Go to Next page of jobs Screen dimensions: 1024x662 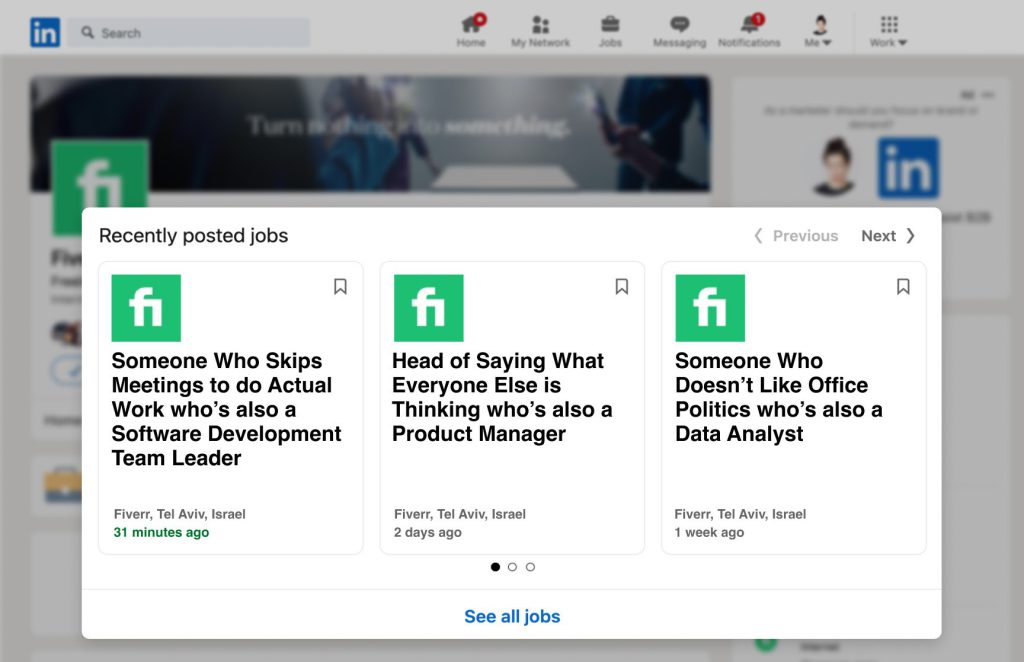tap(888, 236)
